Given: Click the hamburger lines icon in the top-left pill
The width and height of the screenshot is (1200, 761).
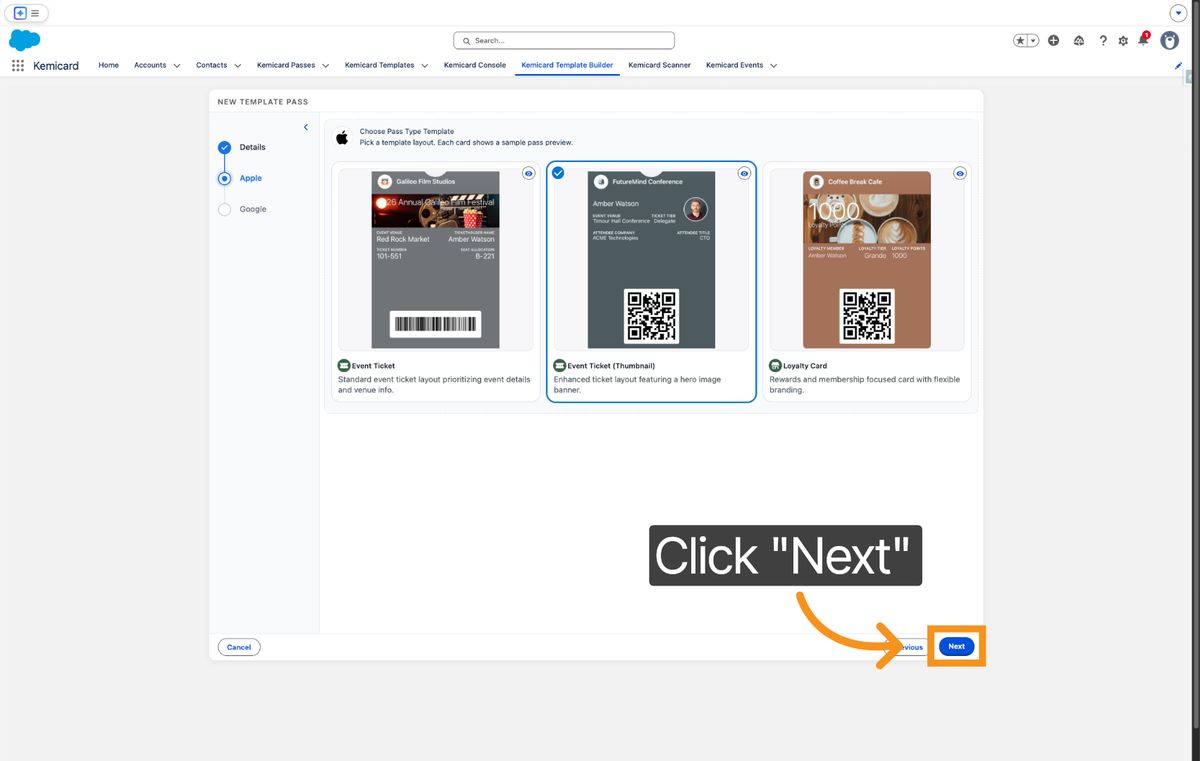Looking at the screenshot, I should (35, 13).
